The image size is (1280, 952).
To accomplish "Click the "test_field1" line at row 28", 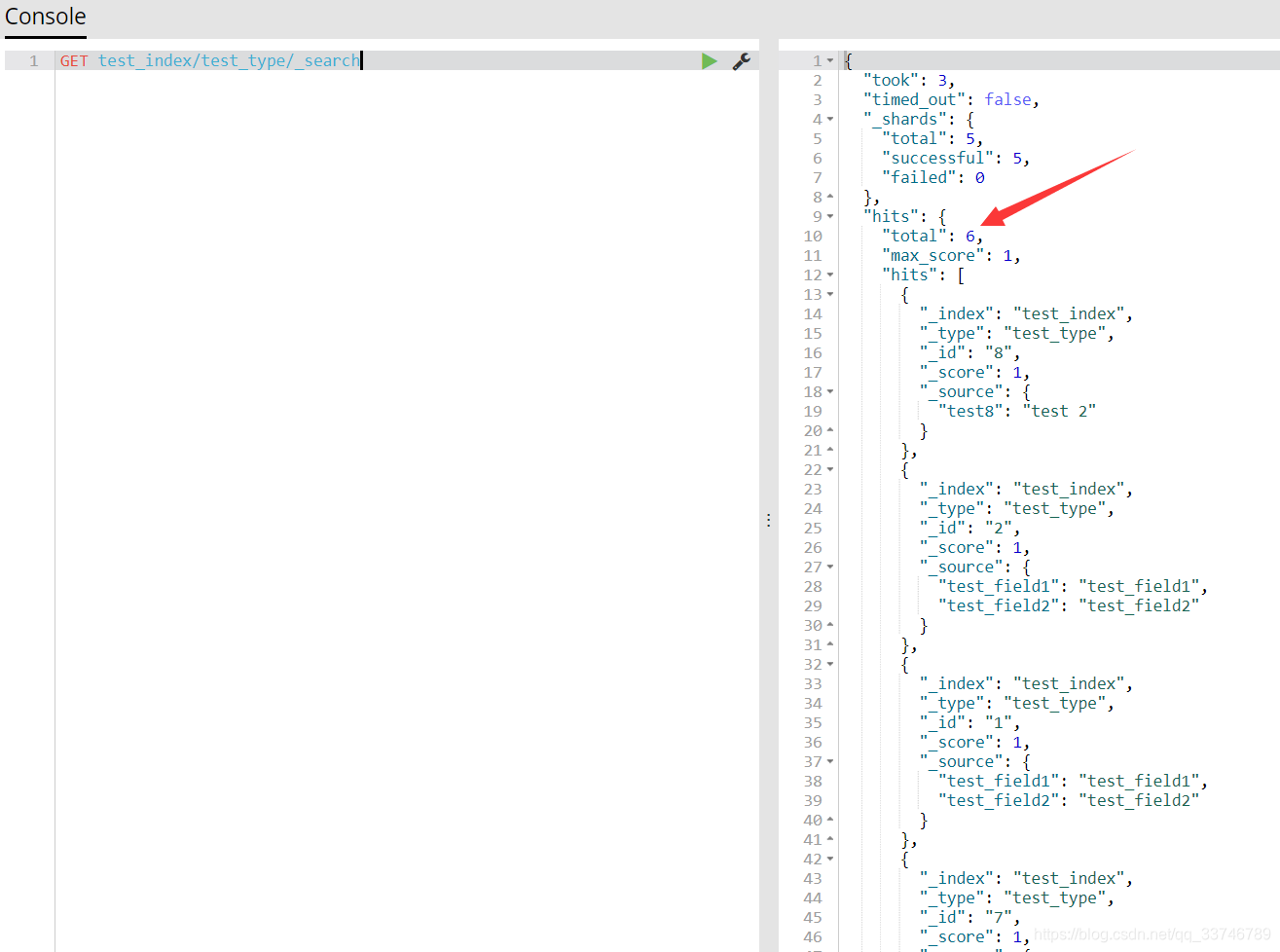I will 1073,586.
